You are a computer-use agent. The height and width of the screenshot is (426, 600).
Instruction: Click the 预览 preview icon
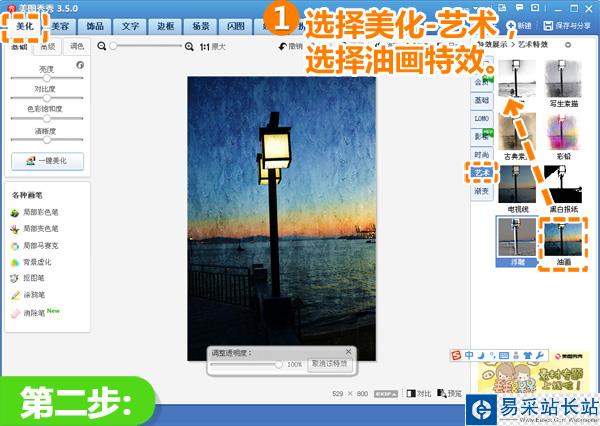[x=442, y=393]
